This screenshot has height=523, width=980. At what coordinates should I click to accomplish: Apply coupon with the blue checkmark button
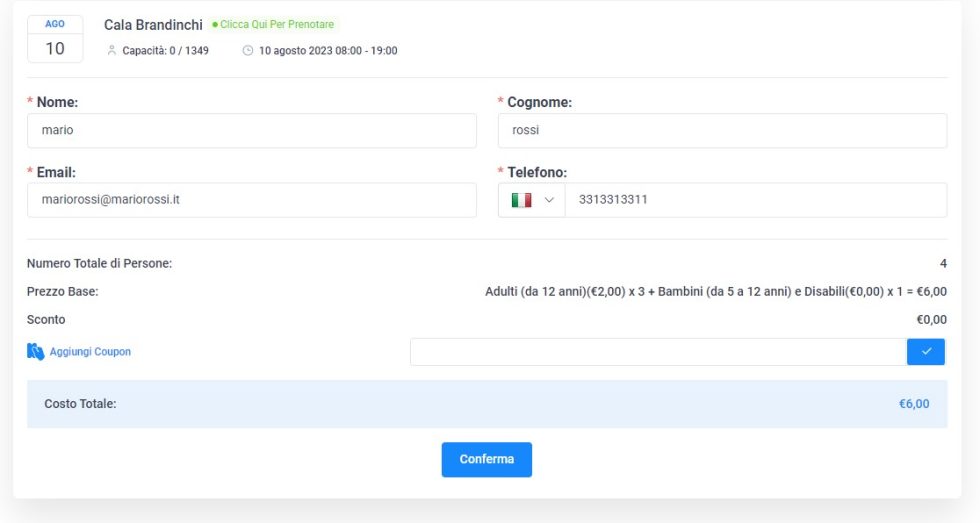click(925, 352)
